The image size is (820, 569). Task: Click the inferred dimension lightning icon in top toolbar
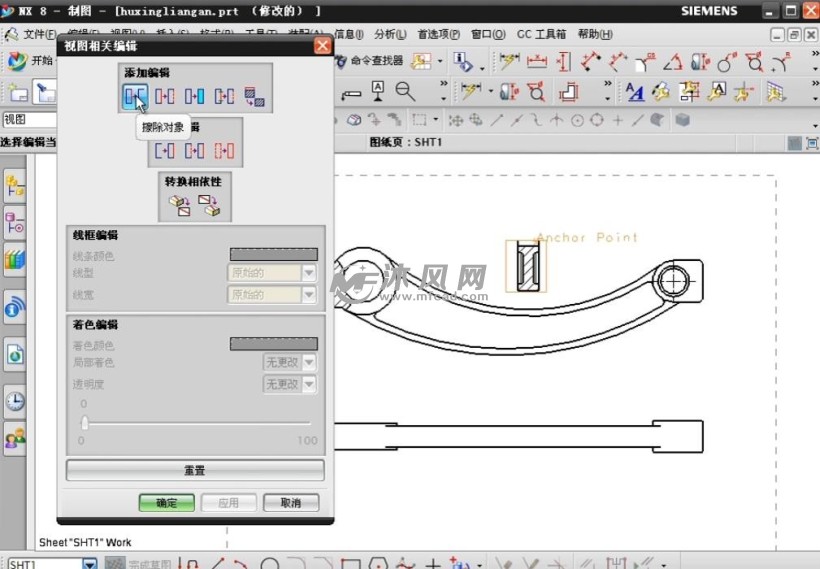pyautogui.click(x=509, y=62)
